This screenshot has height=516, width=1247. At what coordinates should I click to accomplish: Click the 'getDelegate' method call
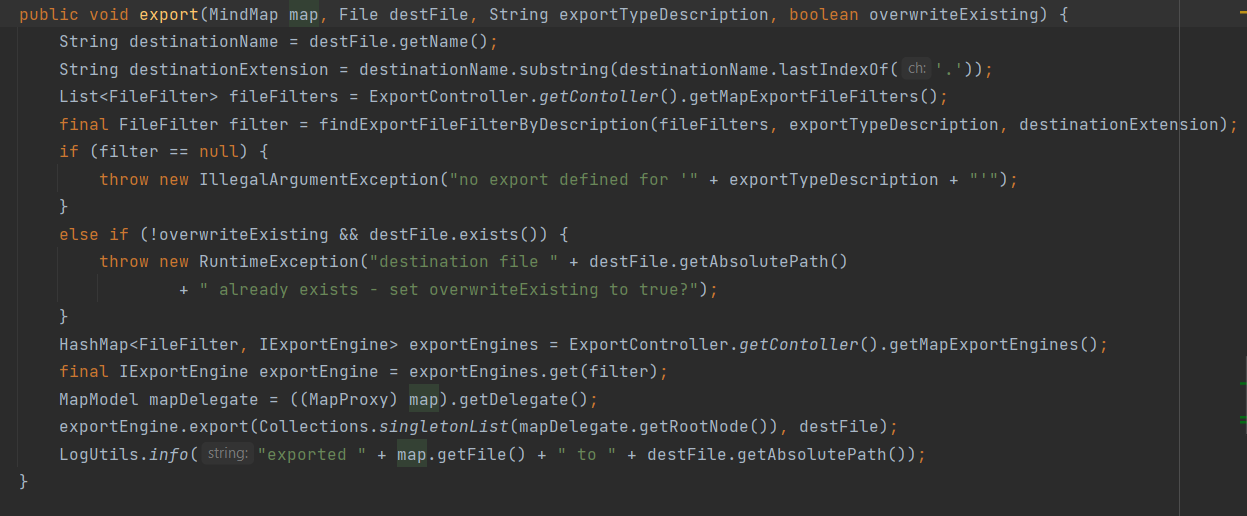pyautogui.click(x=514, y=399)
